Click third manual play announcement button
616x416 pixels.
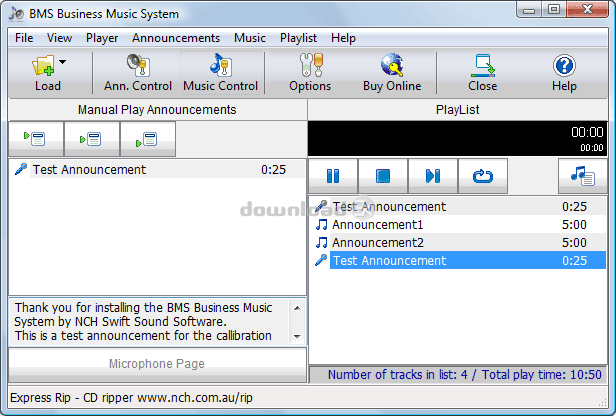[x=148, y=139]
